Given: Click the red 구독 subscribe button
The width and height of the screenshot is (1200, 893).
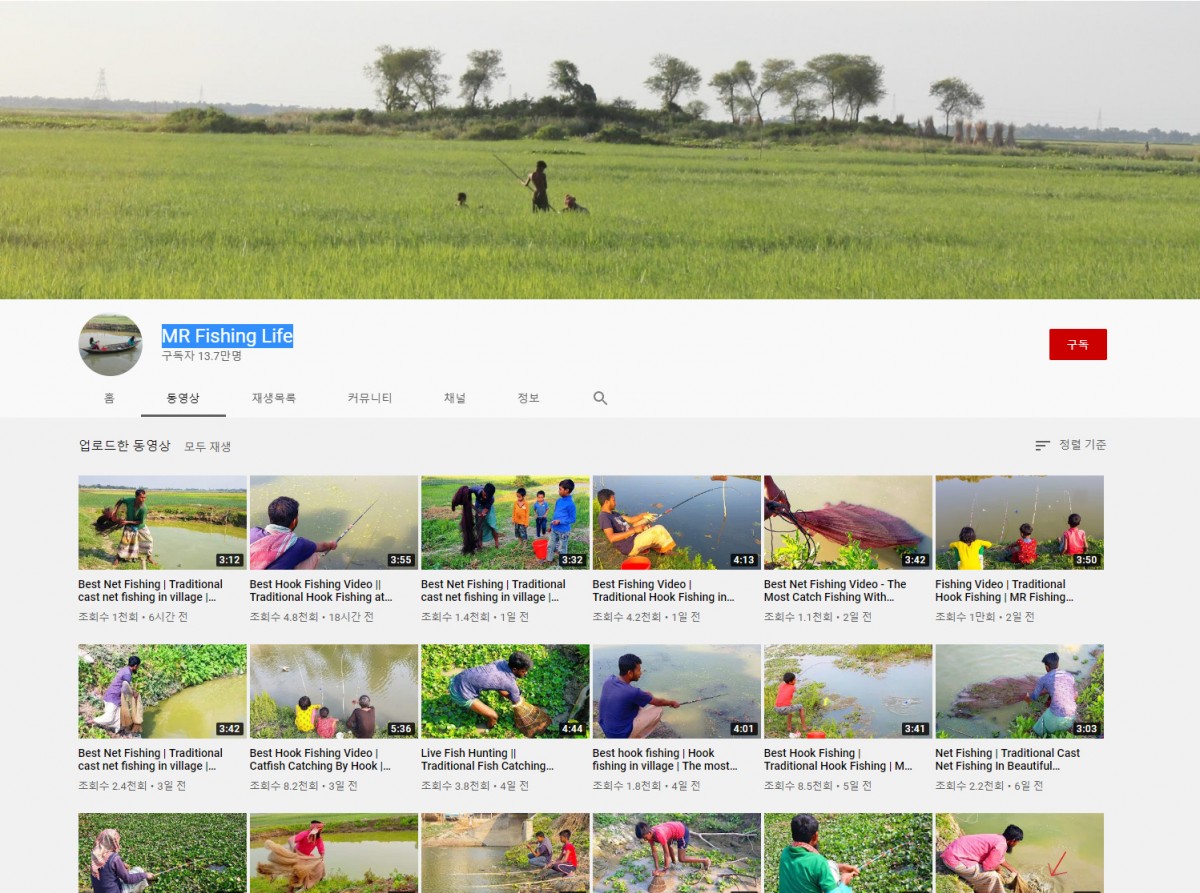Looking at the screenshot, I should (1077, 344).
